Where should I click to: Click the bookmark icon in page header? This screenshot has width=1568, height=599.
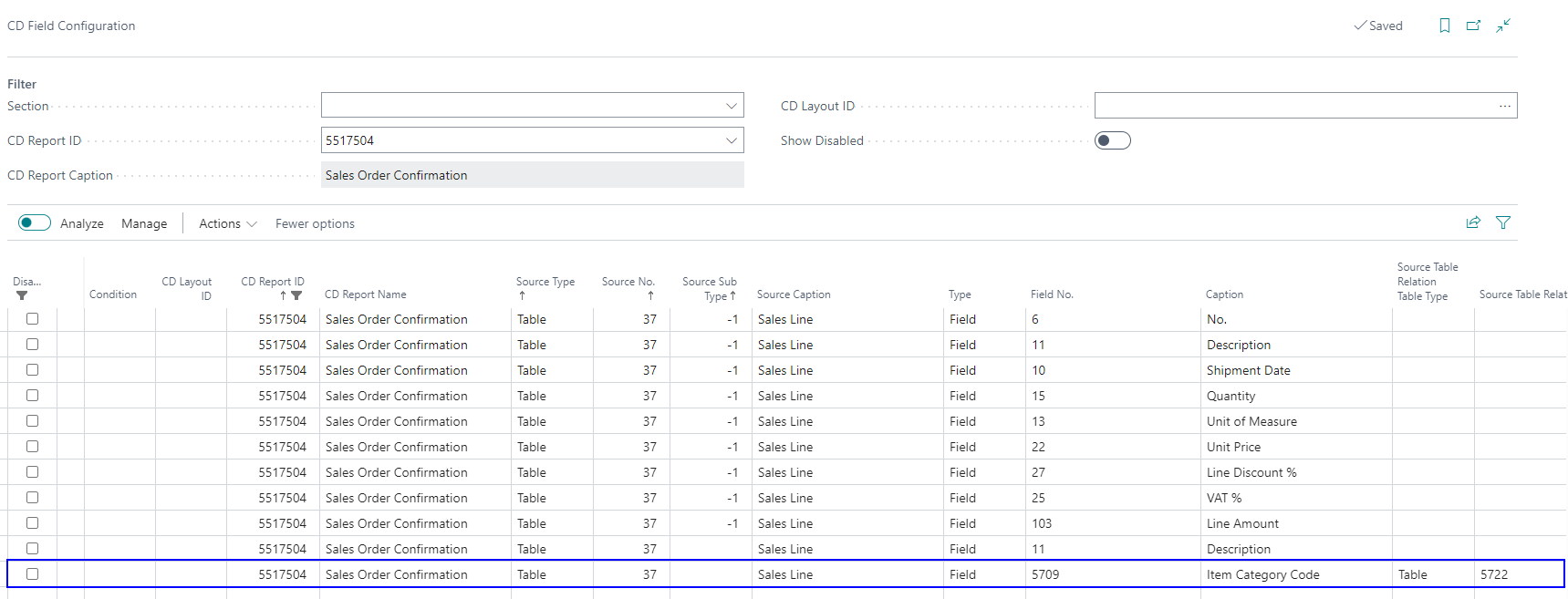click(x=1445, y=26)
